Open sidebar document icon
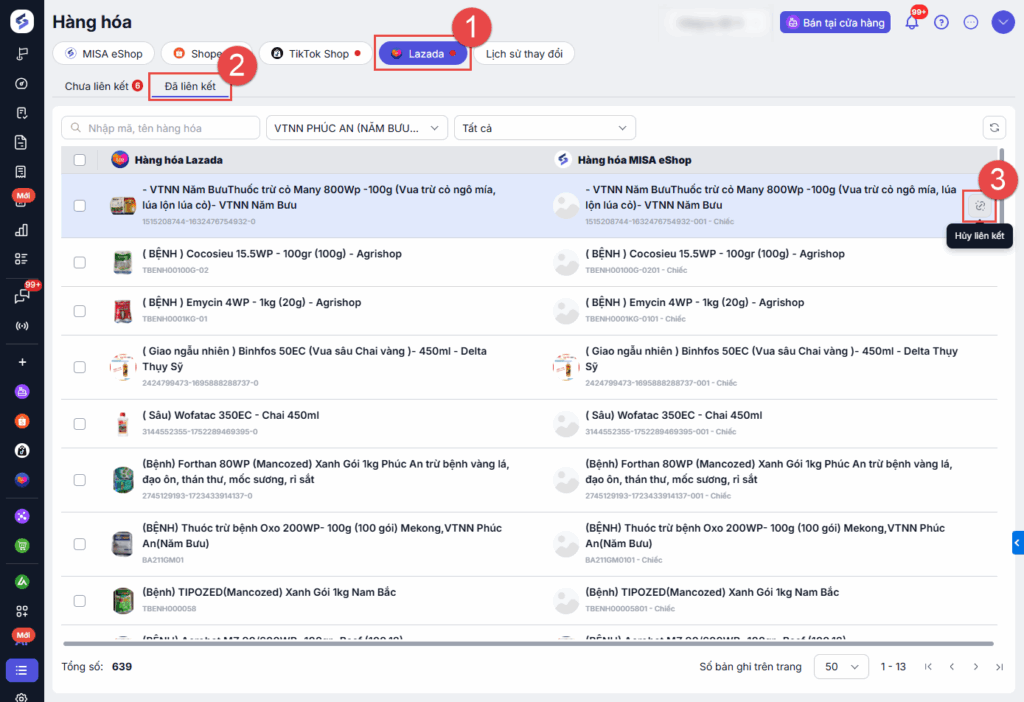The image size is (1024, 702). tap(22, 142)
